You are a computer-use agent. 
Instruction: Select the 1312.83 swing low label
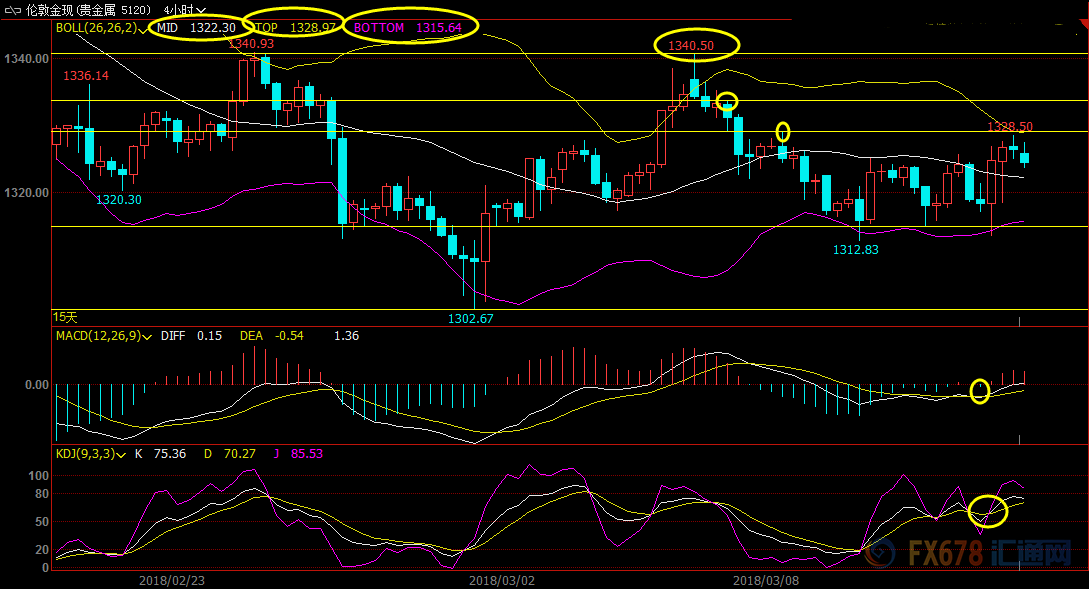tap(855, 249)
